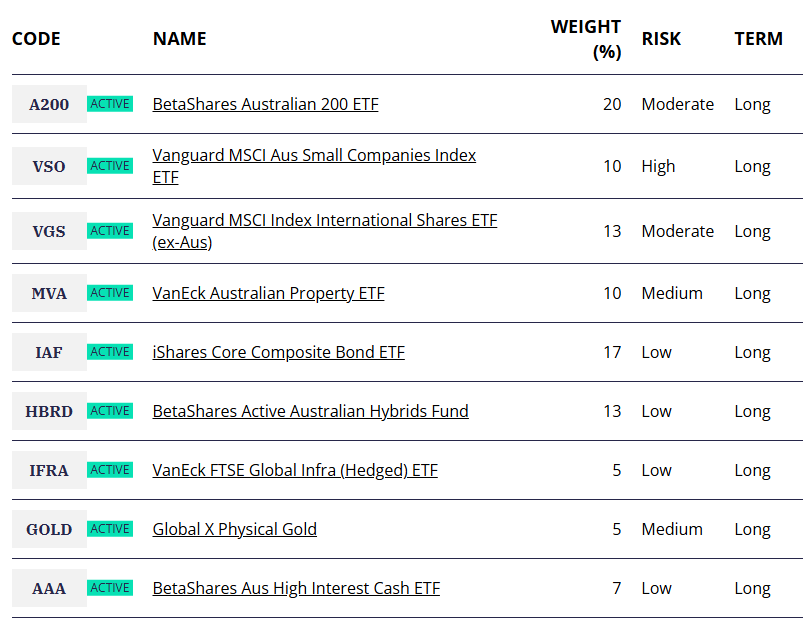This screenshot has height=625, width=803.
Task: Open VanEck Australian Property ETF link
Action: [268, 293]
